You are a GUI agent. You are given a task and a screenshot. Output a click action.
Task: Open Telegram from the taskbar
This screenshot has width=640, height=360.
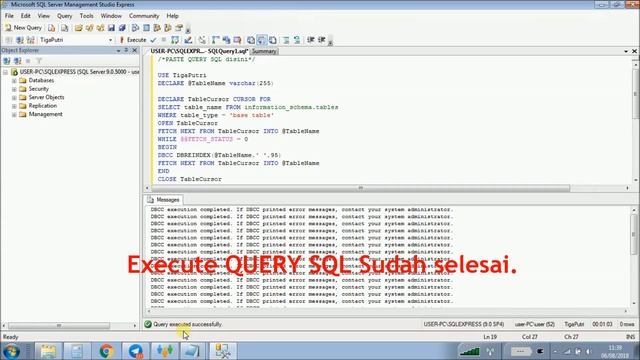pos(136,351)
